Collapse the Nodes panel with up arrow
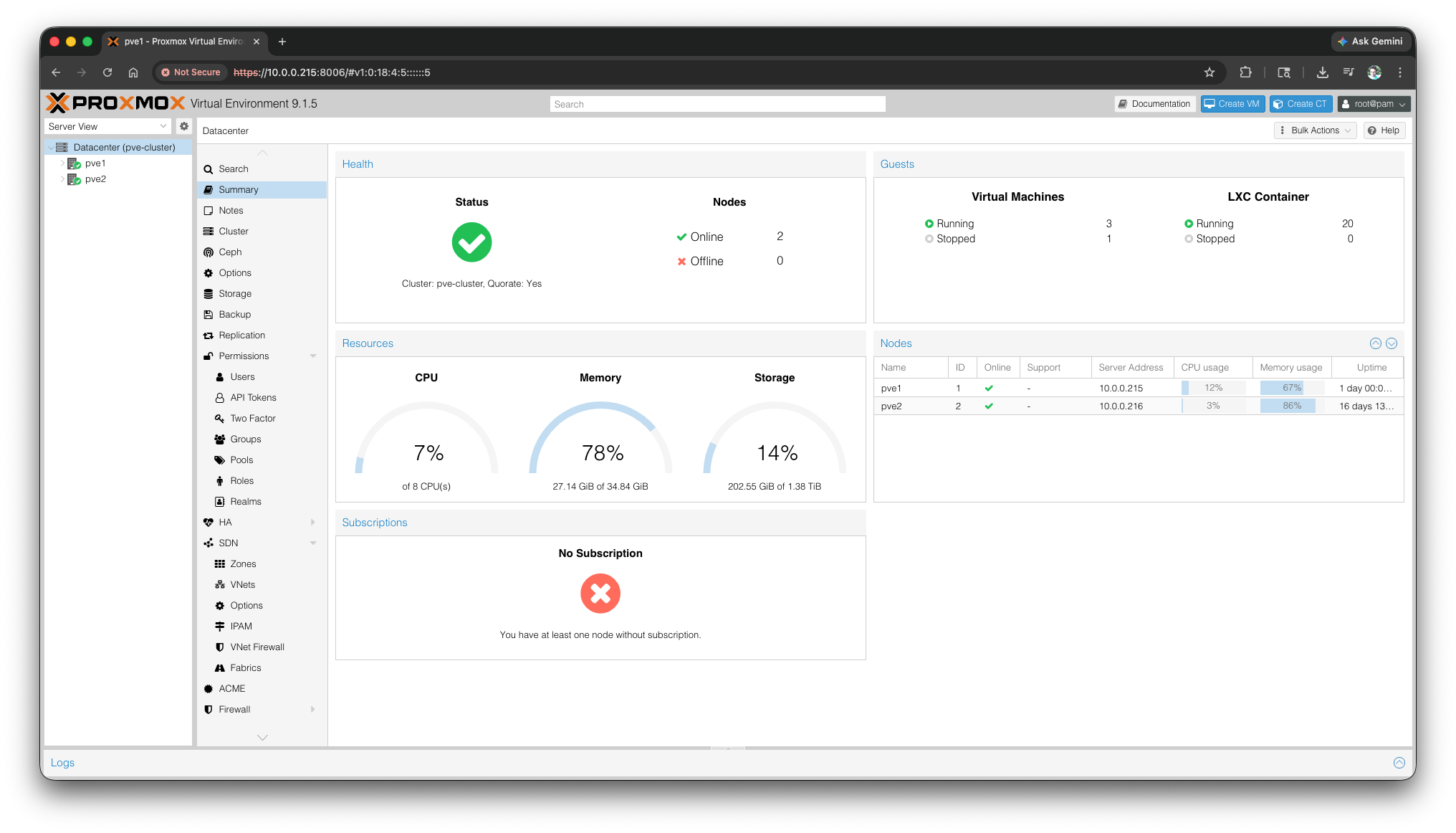 click(x=1375, y=343)
